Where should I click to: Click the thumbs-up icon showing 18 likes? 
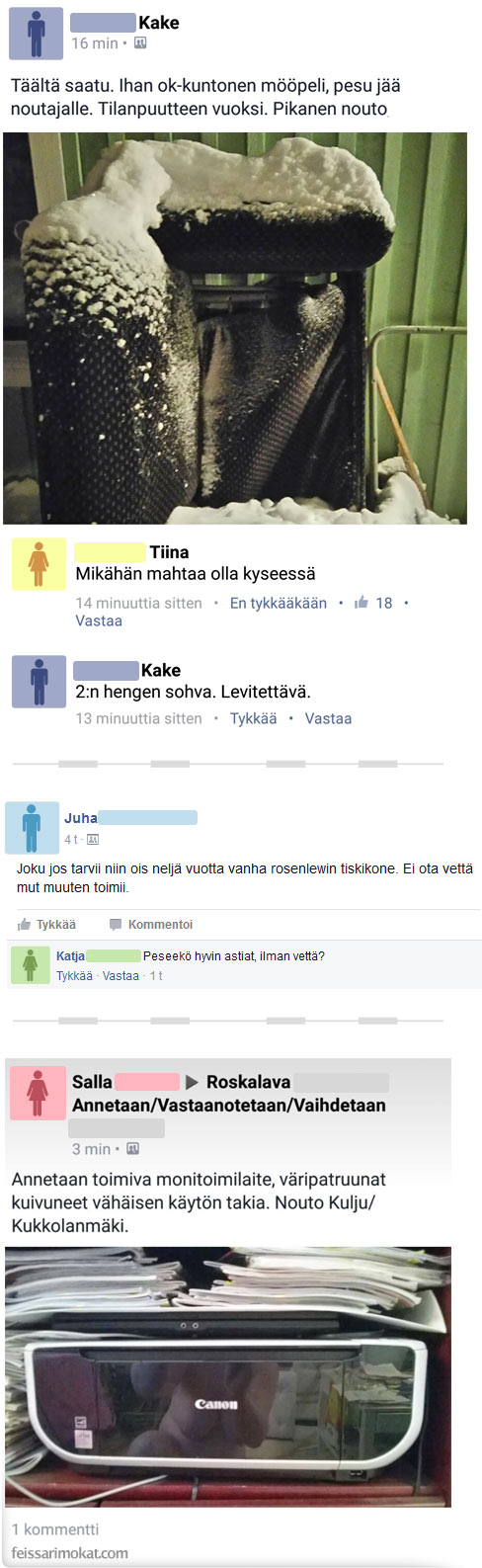coord(361,603)
